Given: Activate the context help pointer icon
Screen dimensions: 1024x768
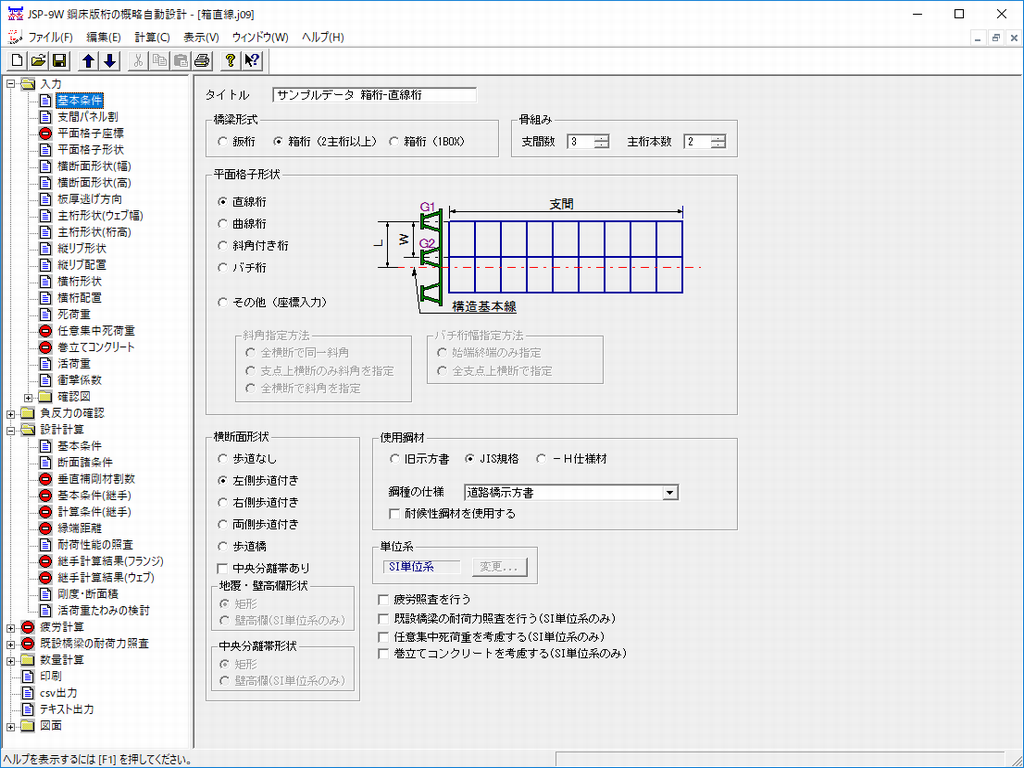Looking at the screenshot, I should tap(252, 61).
